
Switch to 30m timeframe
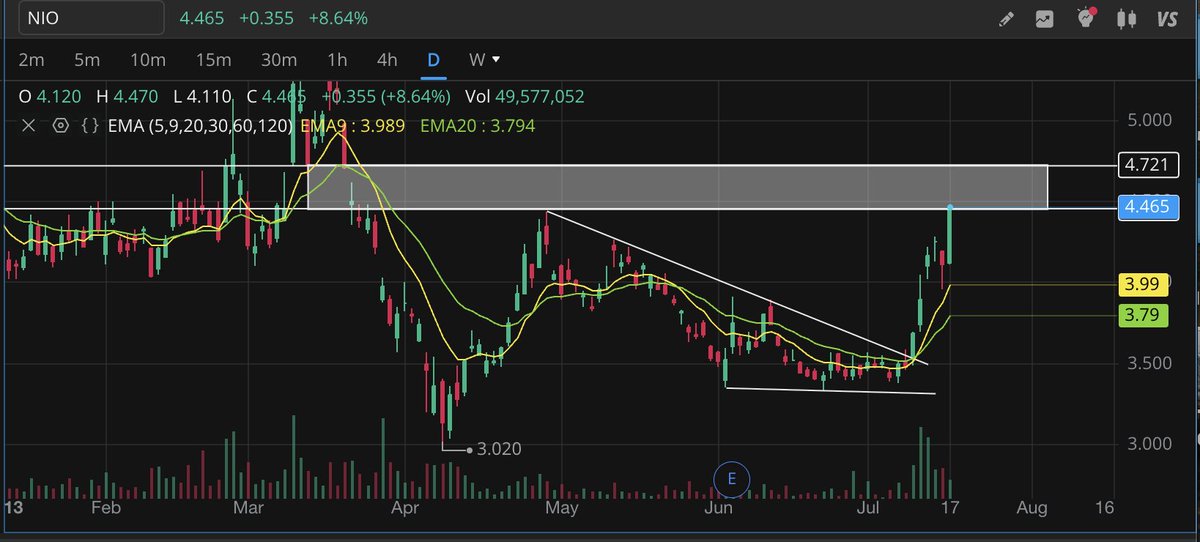tap(278, 60)
